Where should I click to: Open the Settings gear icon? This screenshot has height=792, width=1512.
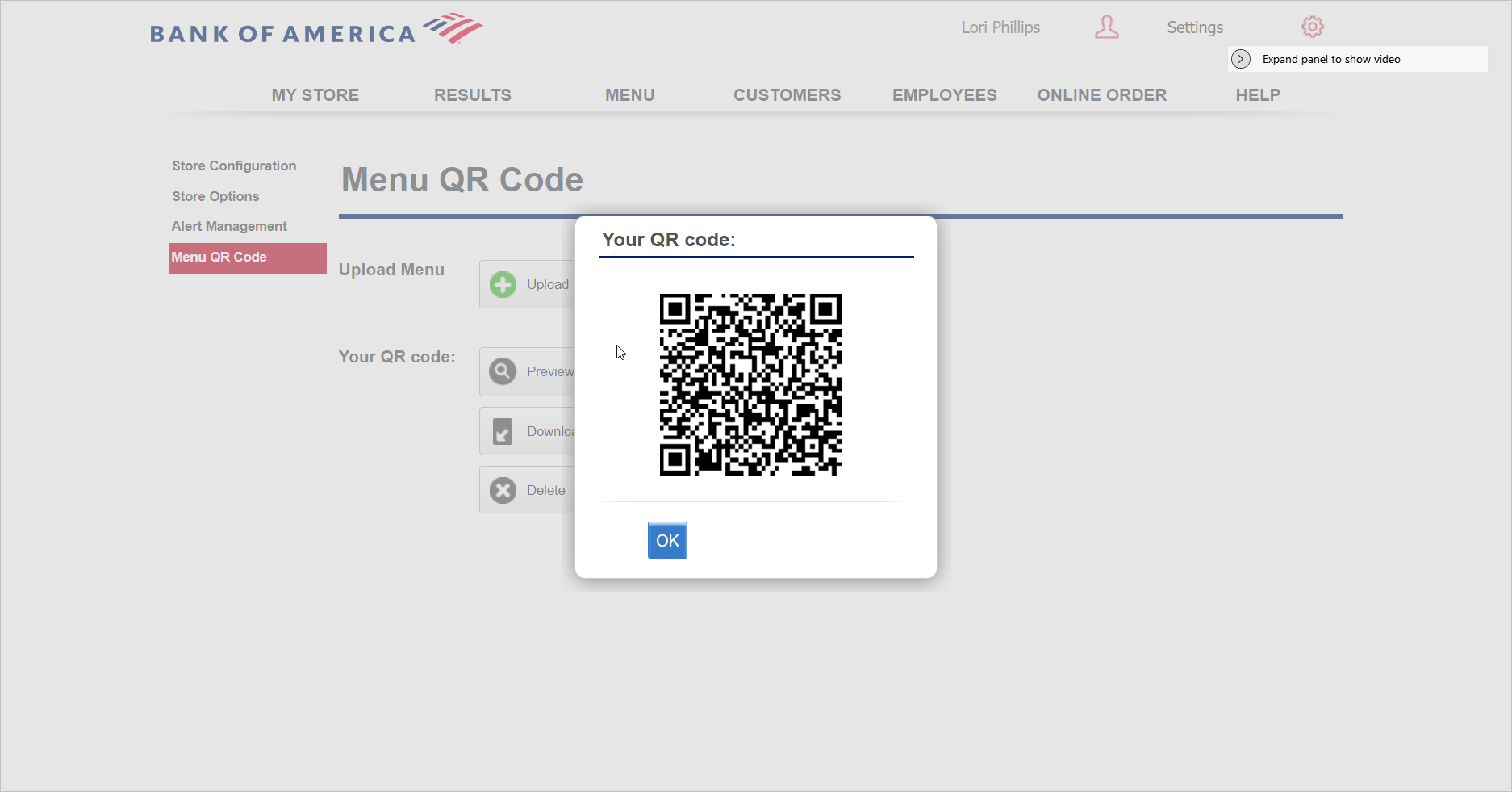click(1312, 26)
